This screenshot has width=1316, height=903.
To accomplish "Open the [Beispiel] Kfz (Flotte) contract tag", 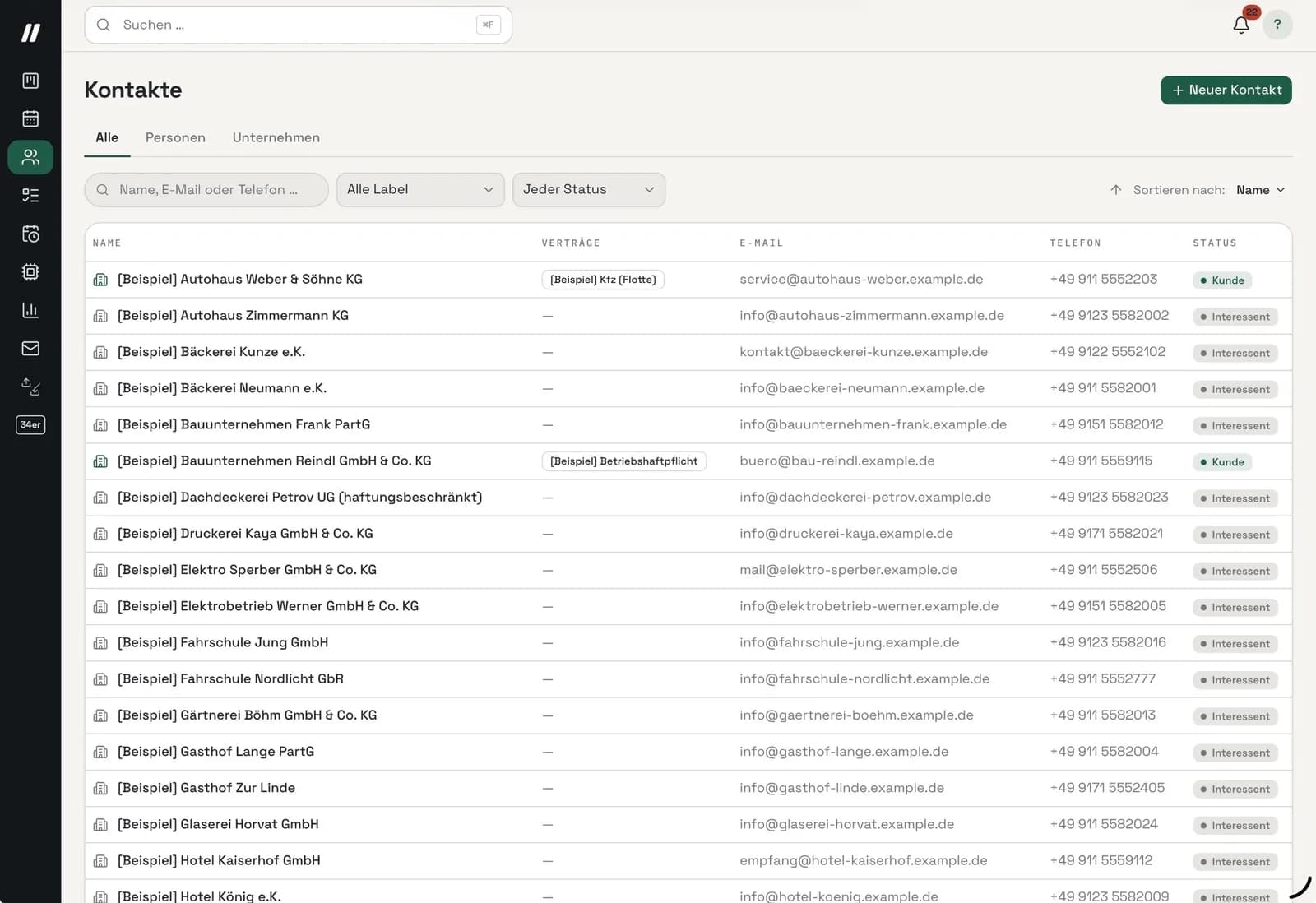I will click(x=603, y=280).
